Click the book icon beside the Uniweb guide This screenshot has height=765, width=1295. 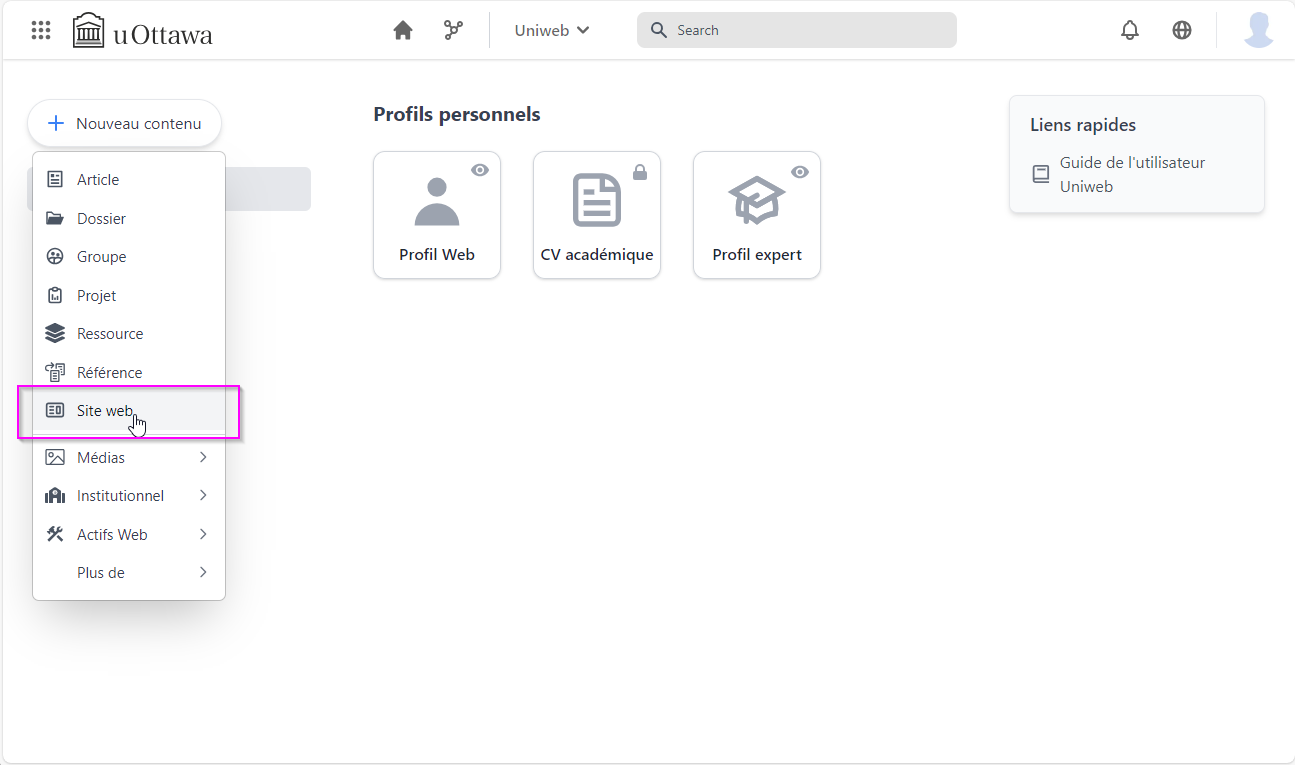(x=1041, y=174)
